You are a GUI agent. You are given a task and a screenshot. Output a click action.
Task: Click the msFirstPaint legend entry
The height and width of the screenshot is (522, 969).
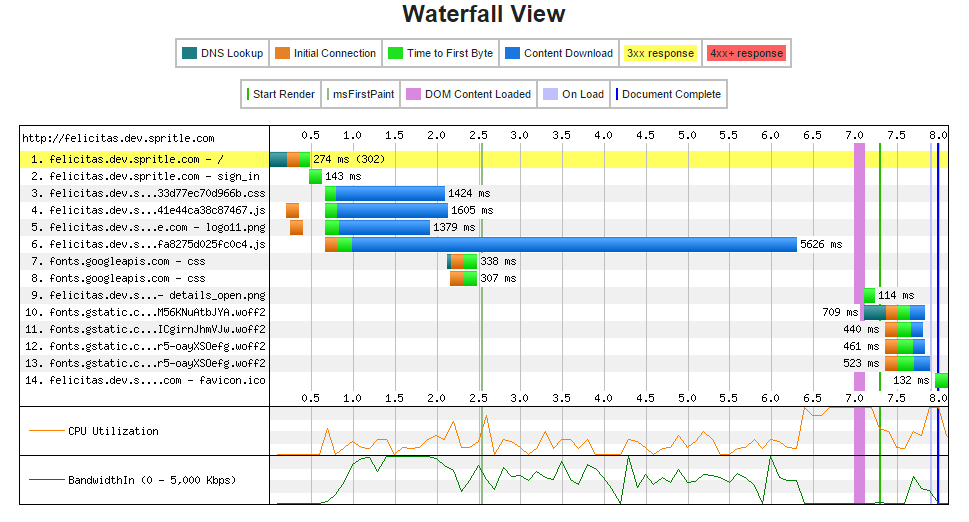coord(363,94)
